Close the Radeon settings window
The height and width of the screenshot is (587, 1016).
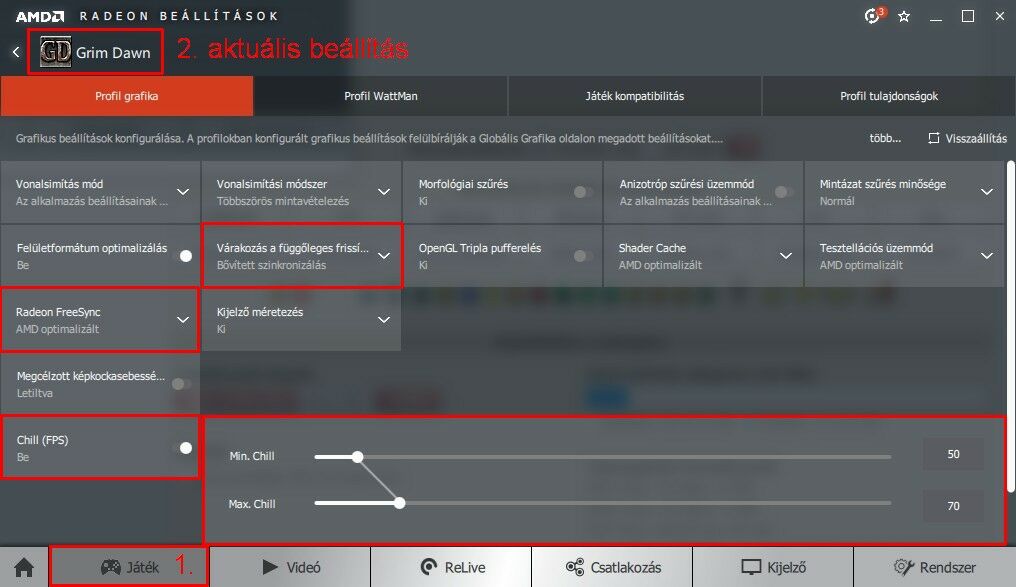click(x=1000, y=16)
